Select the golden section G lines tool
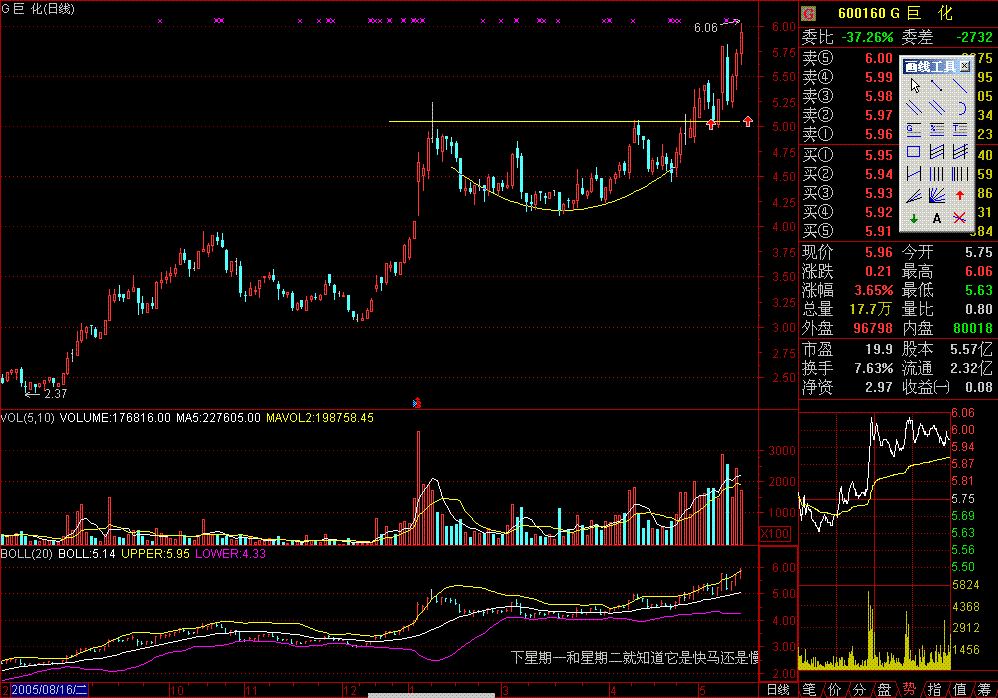 [x=915, y=130]
